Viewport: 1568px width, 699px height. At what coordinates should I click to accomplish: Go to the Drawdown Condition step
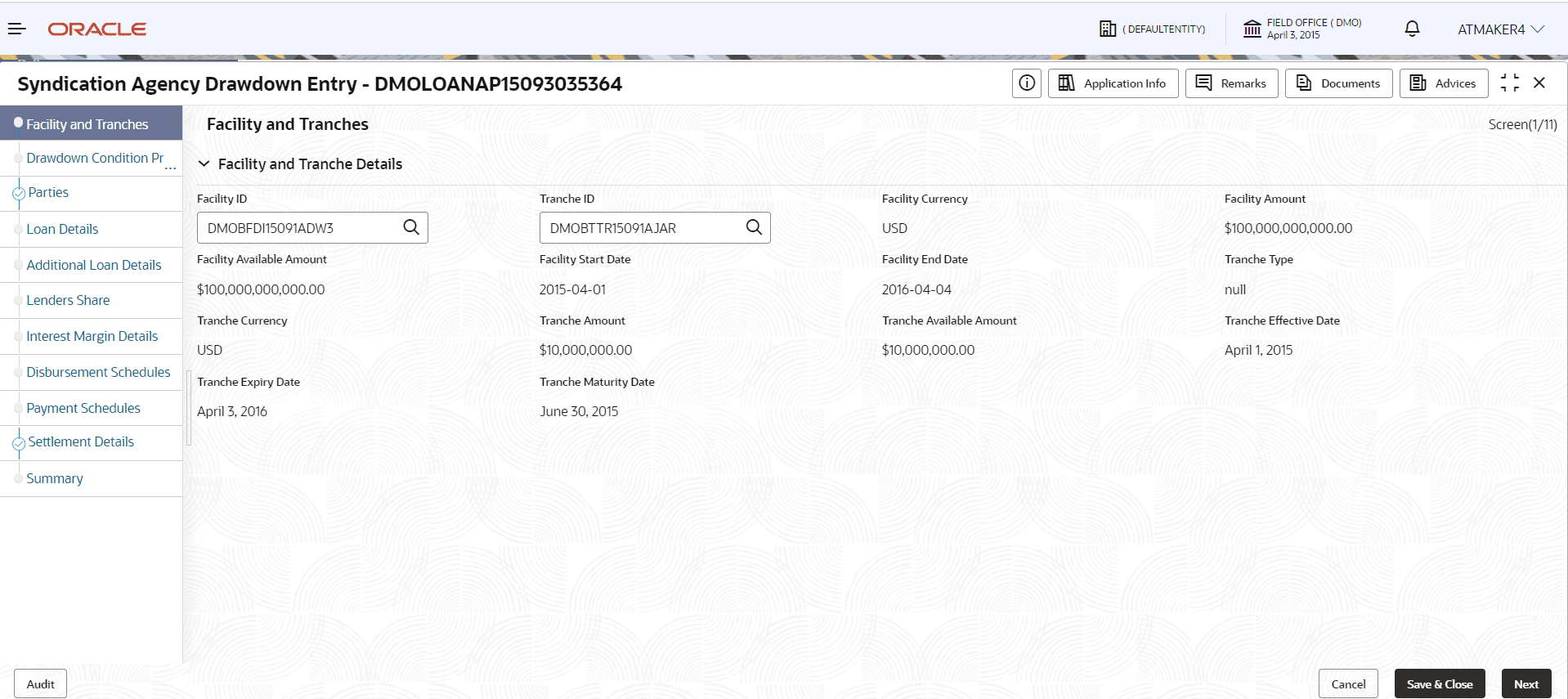pos(91,159)
